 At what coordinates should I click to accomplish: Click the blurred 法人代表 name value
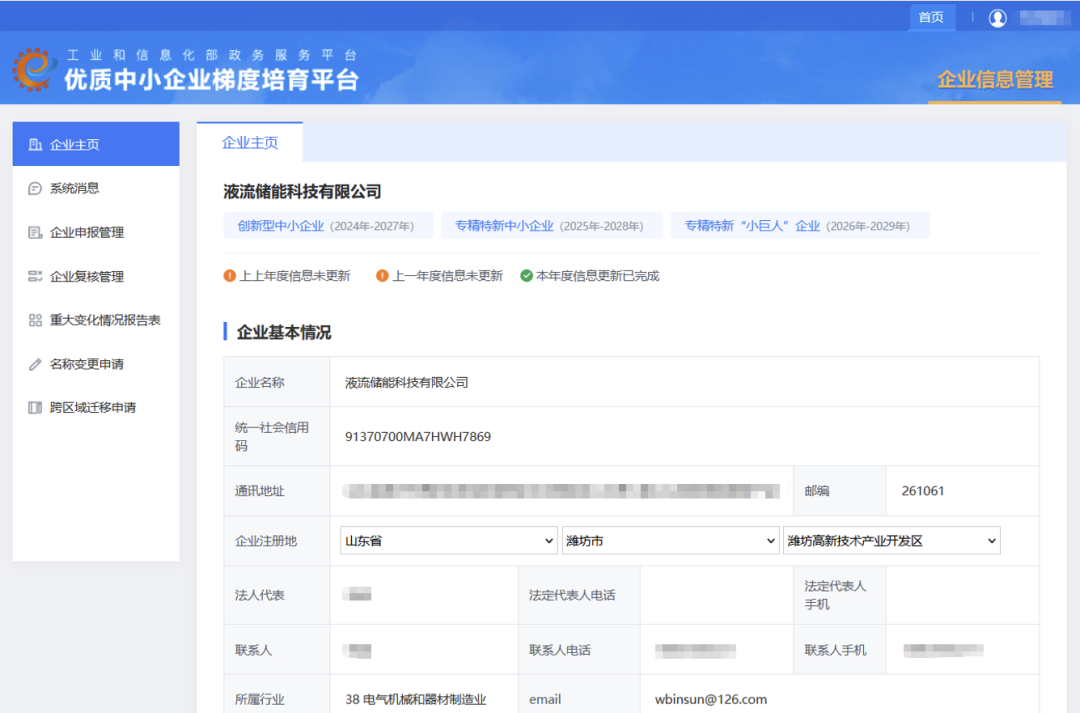click(357, 595)
